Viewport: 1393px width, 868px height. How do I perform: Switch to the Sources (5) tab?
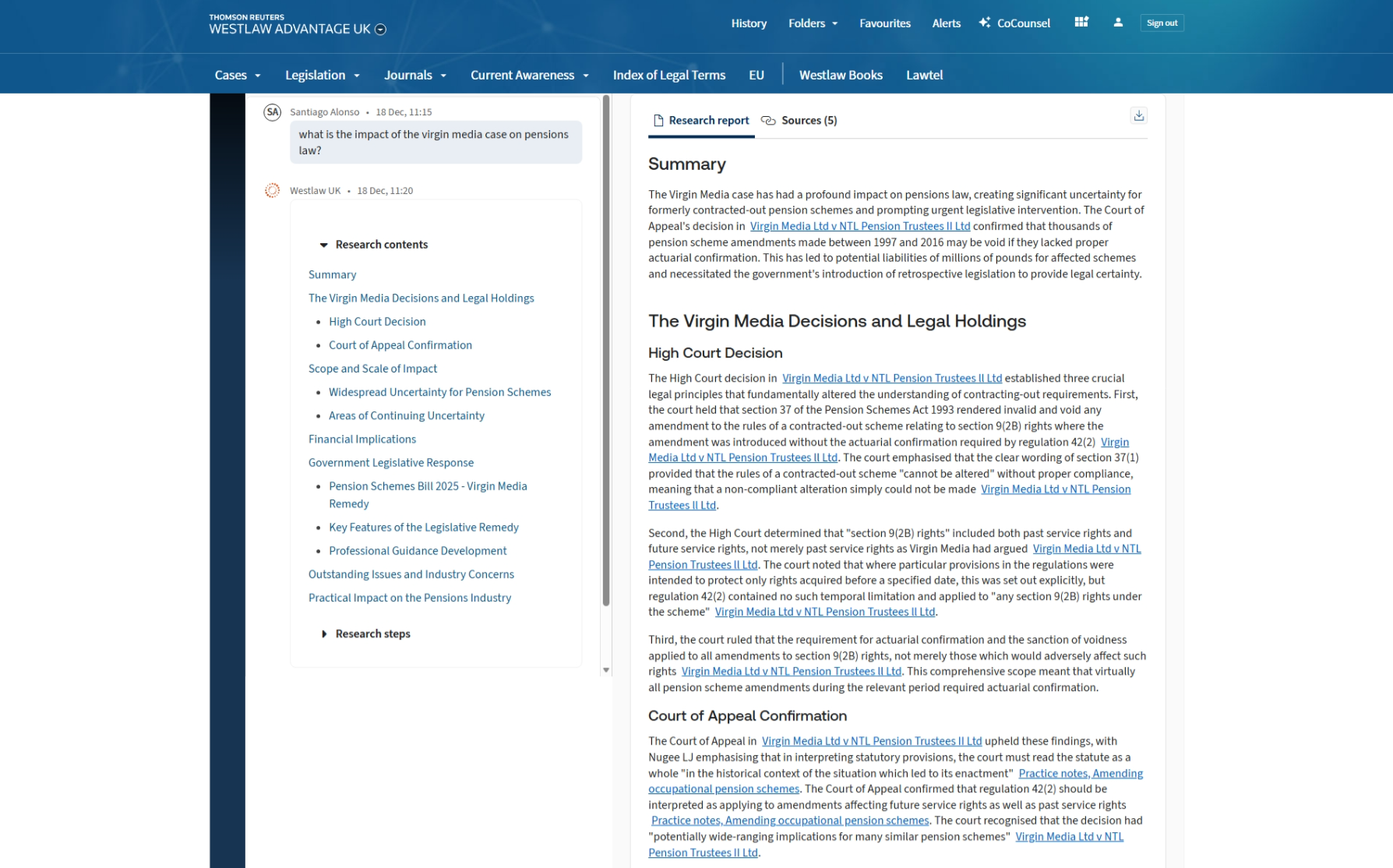tap(799, 121)
